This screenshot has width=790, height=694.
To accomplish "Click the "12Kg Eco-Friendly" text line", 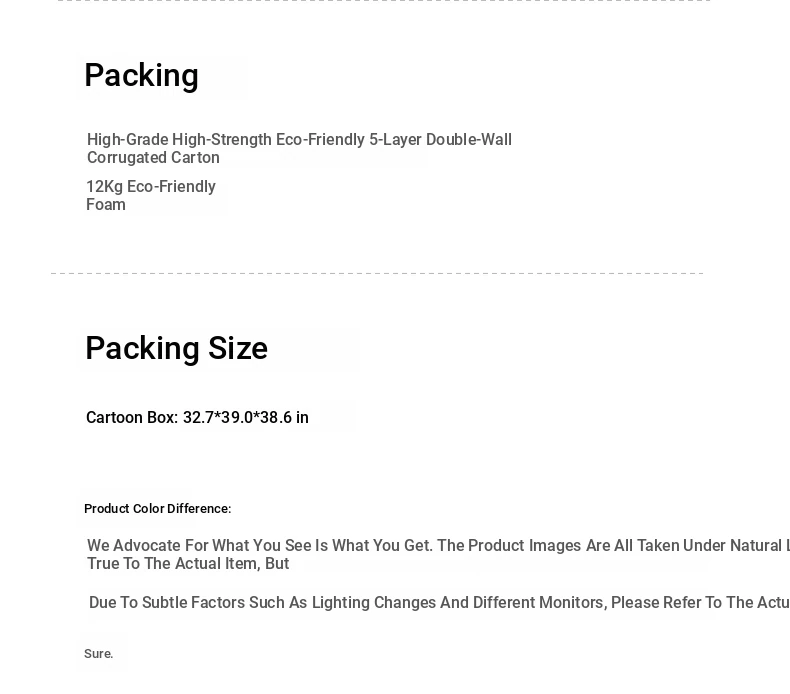I will pos(151,187).
